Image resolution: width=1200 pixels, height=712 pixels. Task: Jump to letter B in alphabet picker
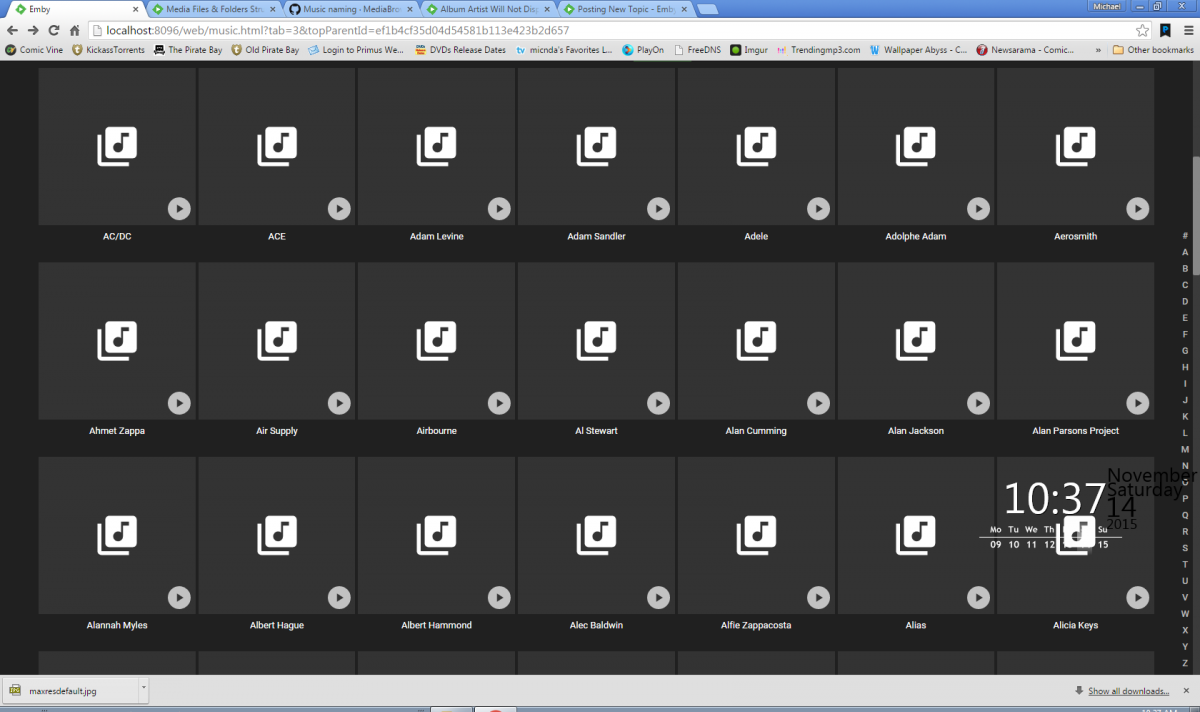point(1185,269)
